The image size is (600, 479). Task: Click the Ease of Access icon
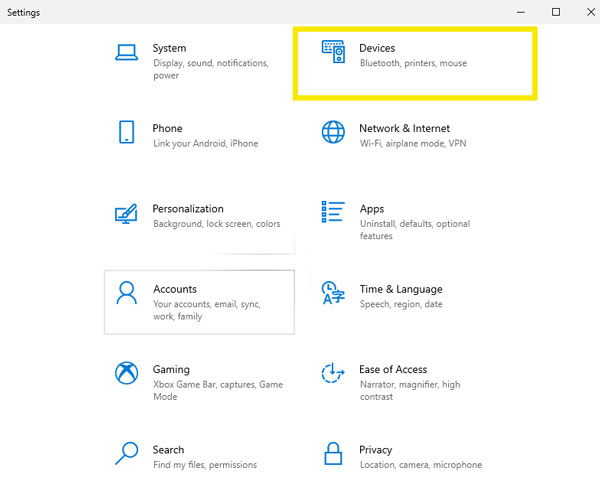click(333, 373)
